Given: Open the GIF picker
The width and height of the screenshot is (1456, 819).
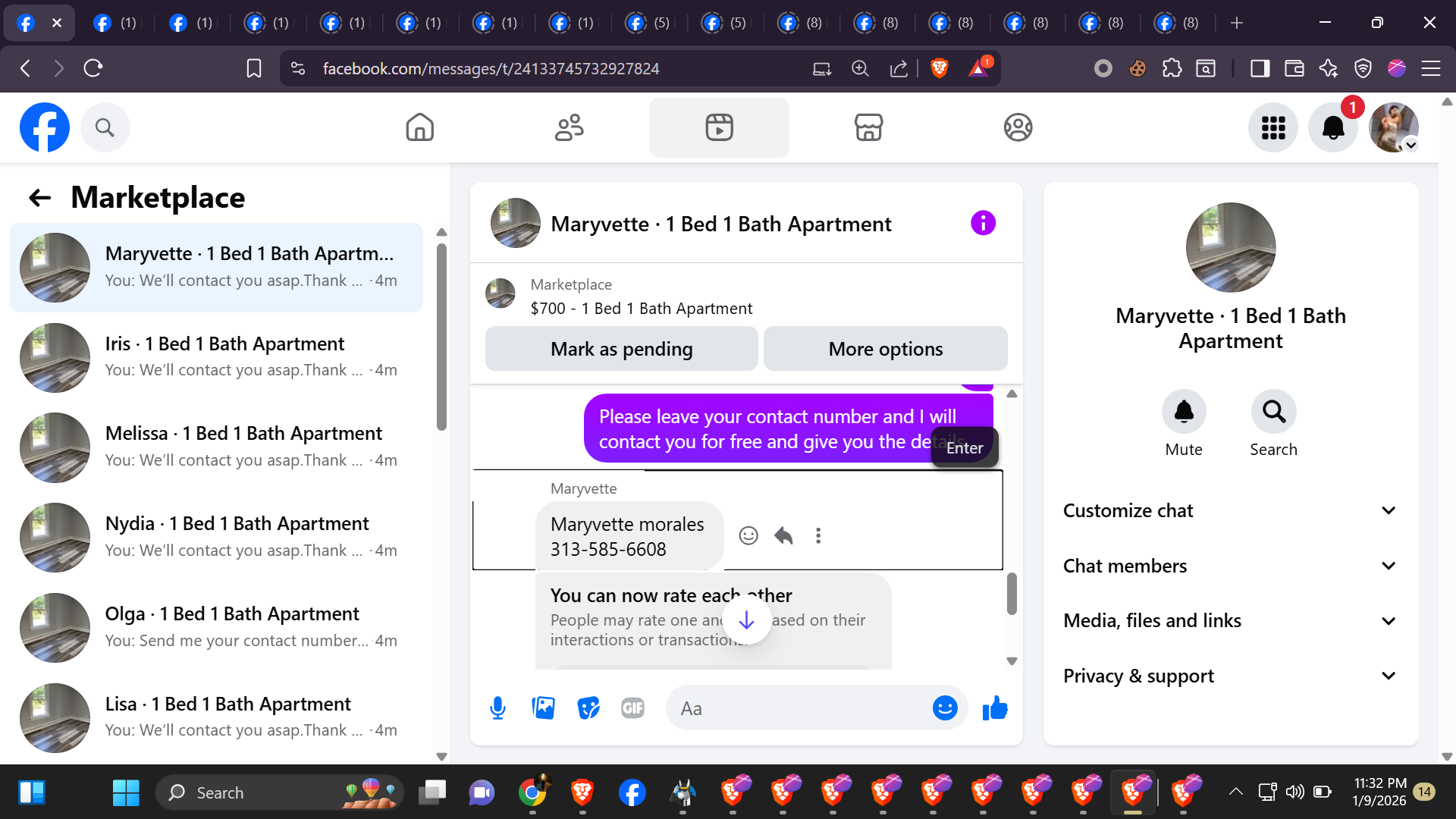Looking at the screenshot, I should 632,708.
